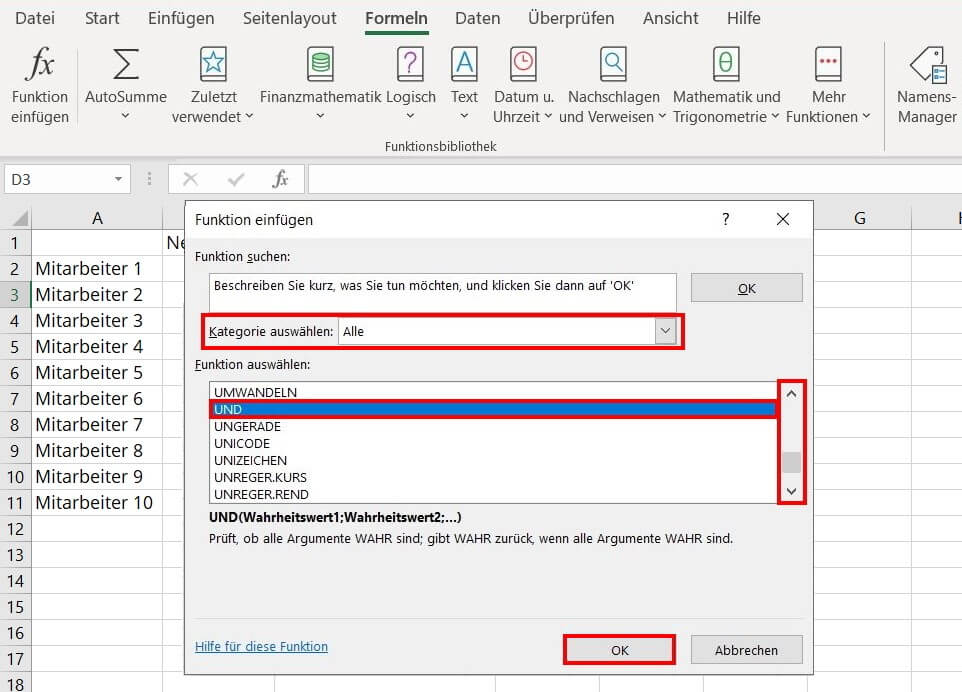Click cell Mitarbeiter 10
Image resolution: width=962 pixels, height=692 pixels.
click(97, 502)
